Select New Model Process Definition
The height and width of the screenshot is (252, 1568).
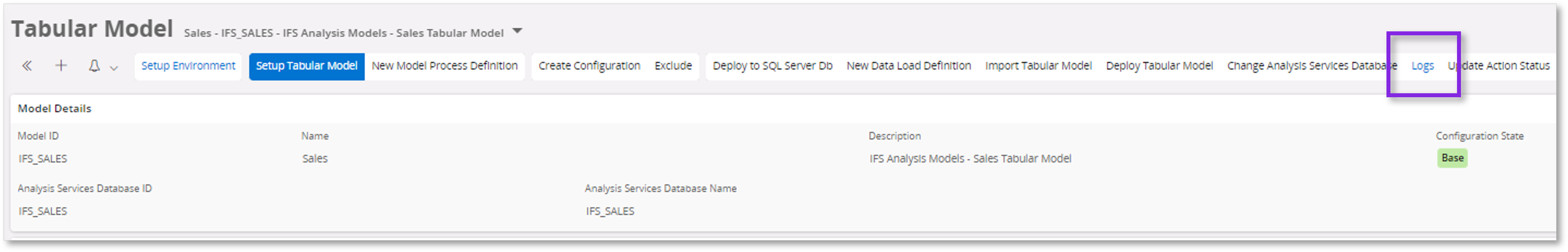pos(446,66)
